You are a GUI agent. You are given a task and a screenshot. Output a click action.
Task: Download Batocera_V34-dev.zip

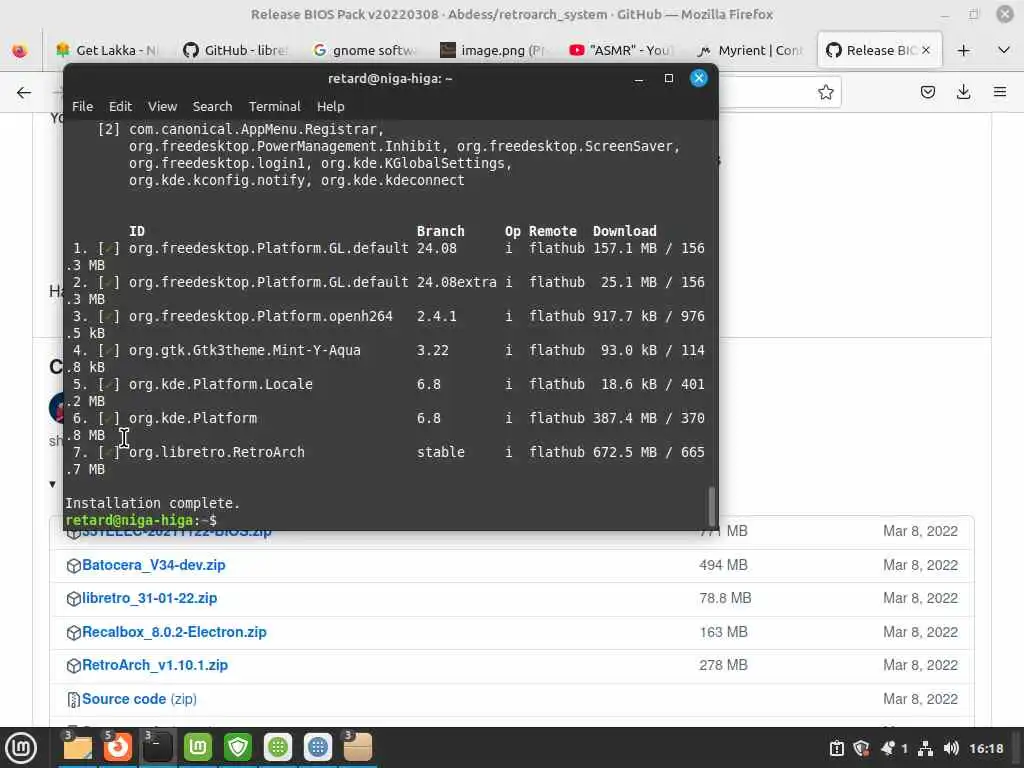coord(153,565)
